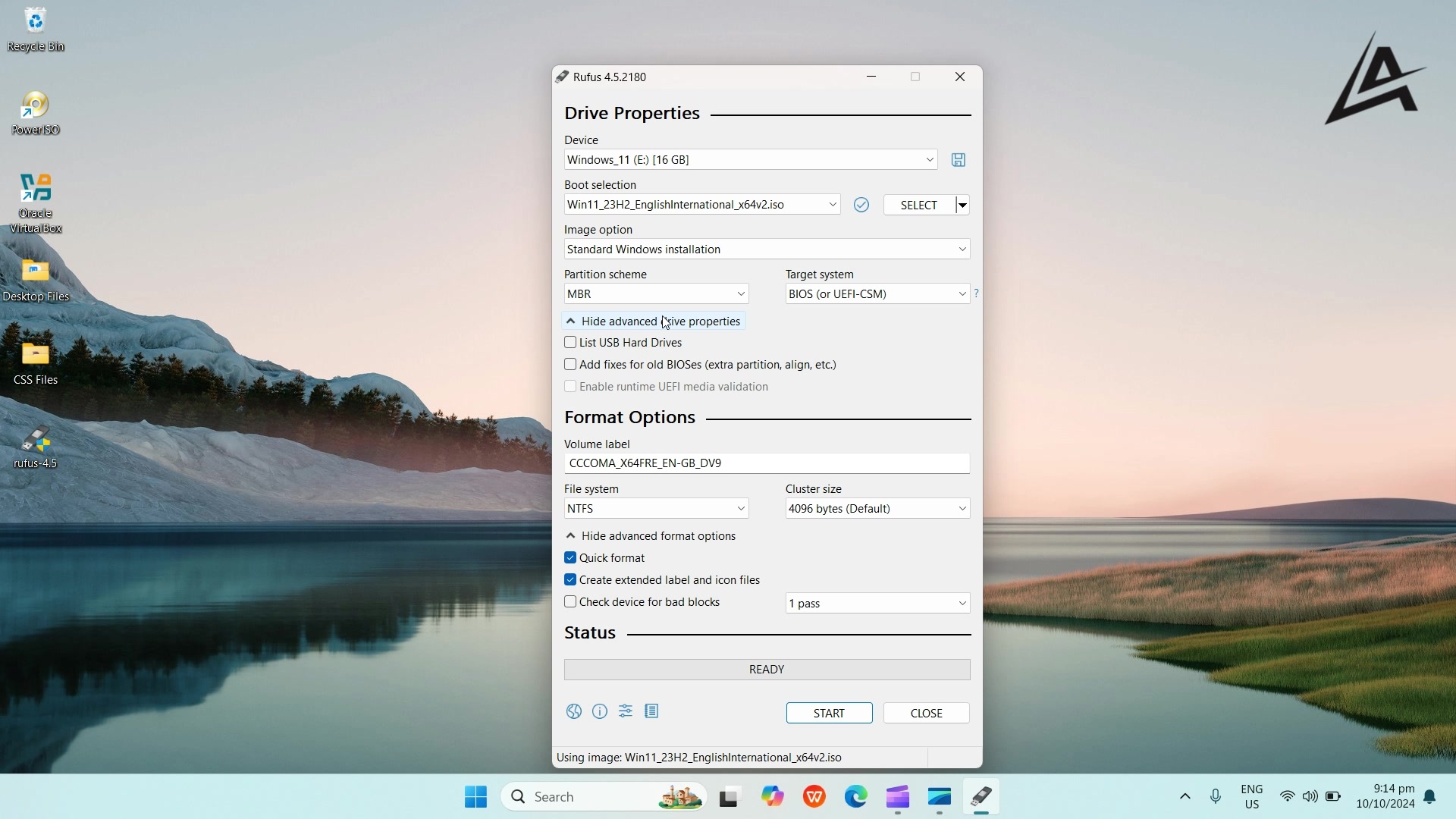Open the Image option dropdown

767,249
